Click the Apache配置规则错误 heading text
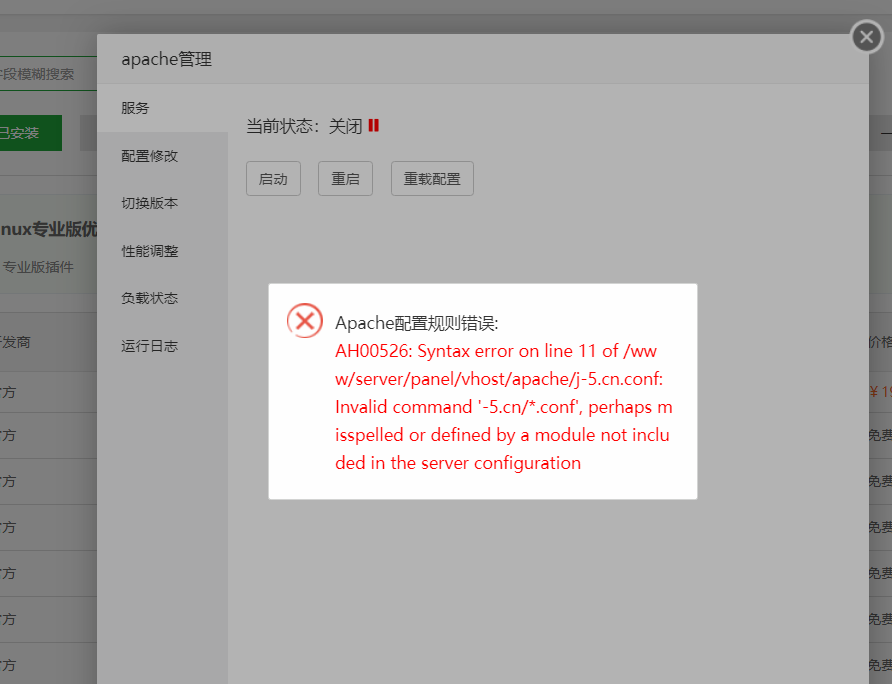 point(416,323)
